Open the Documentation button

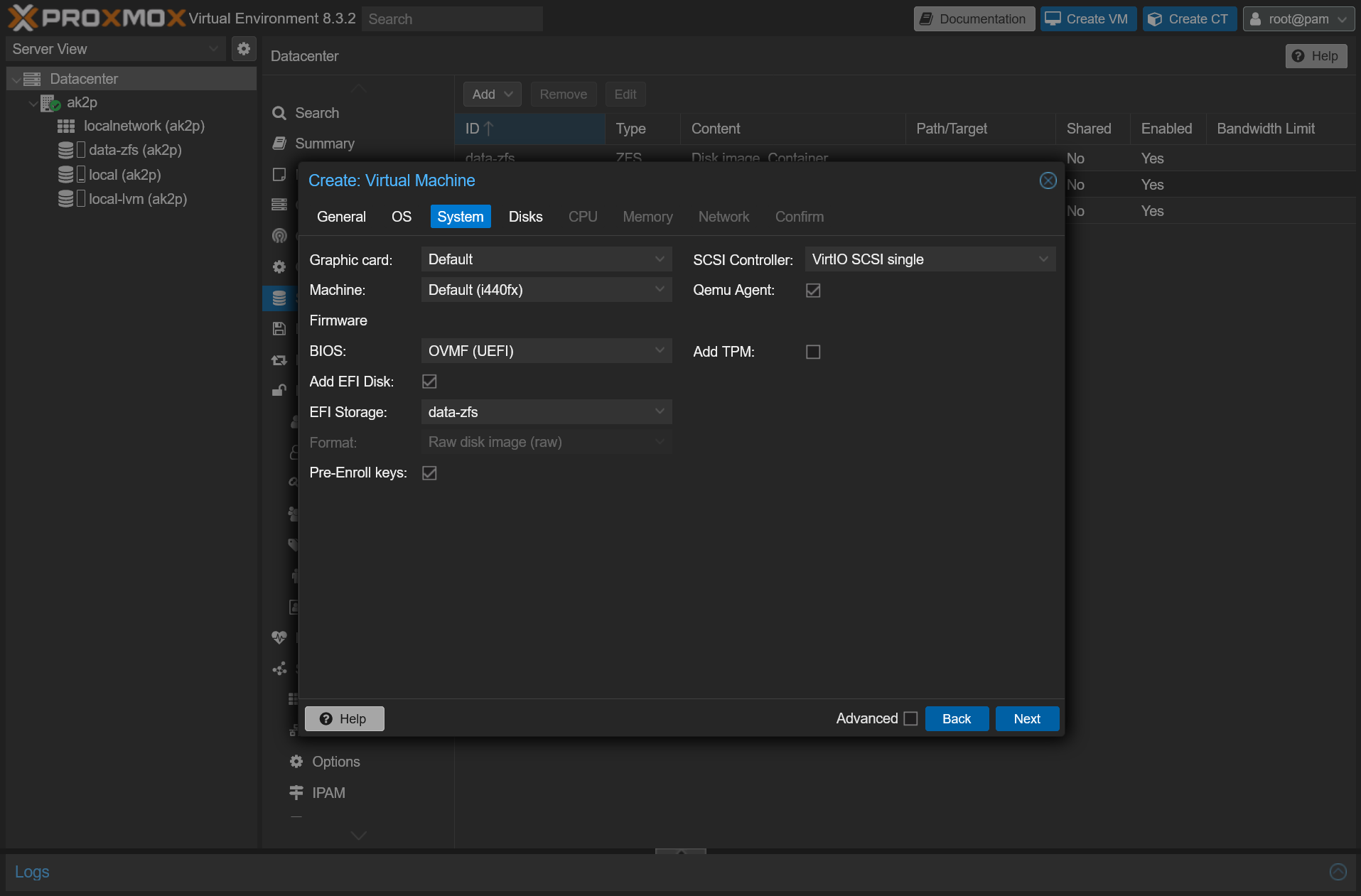tap(974, 19)
